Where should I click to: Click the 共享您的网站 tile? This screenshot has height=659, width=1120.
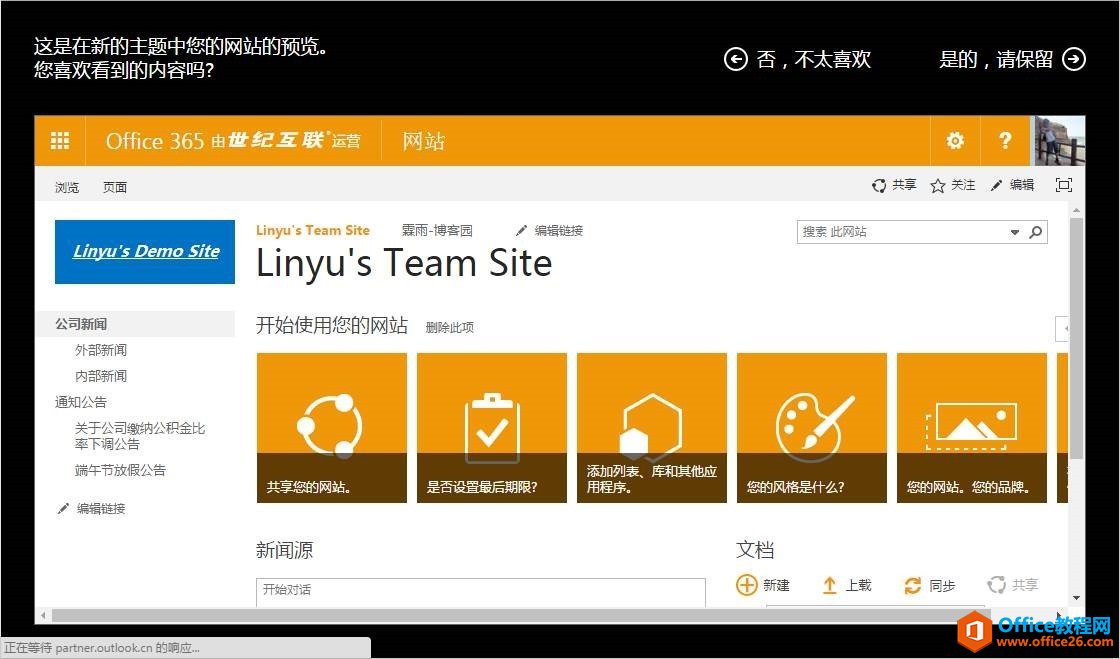[332, 428]
